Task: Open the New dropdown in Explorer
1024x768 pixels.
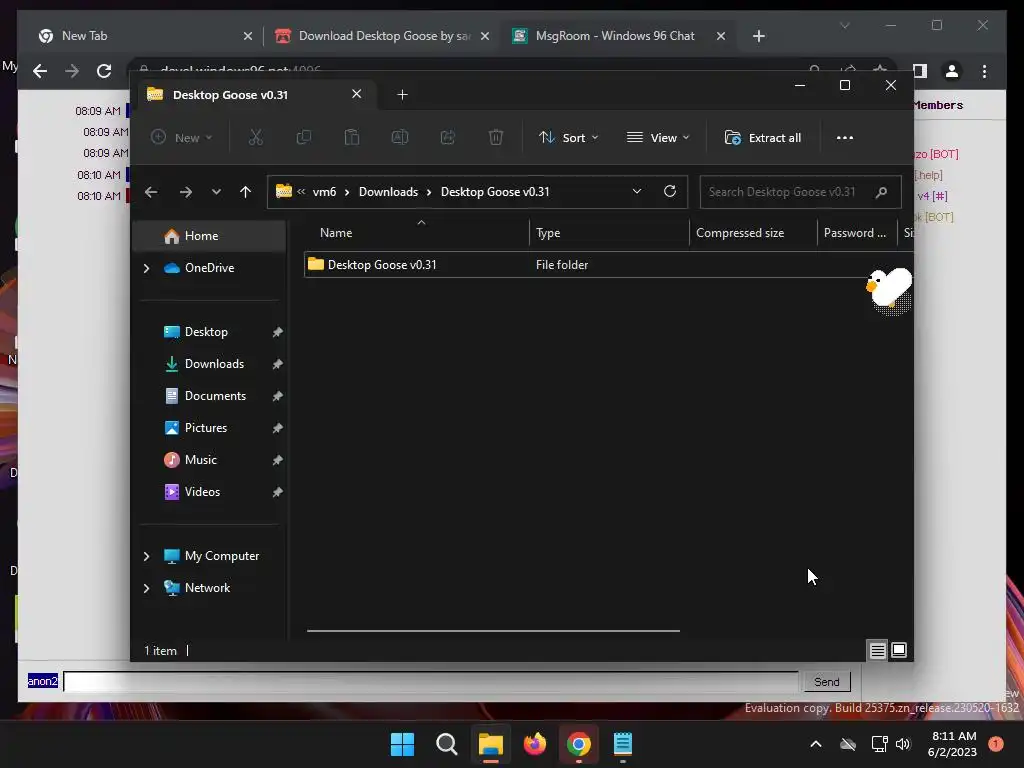Action: pyautogui.click(x=182, y=137)
